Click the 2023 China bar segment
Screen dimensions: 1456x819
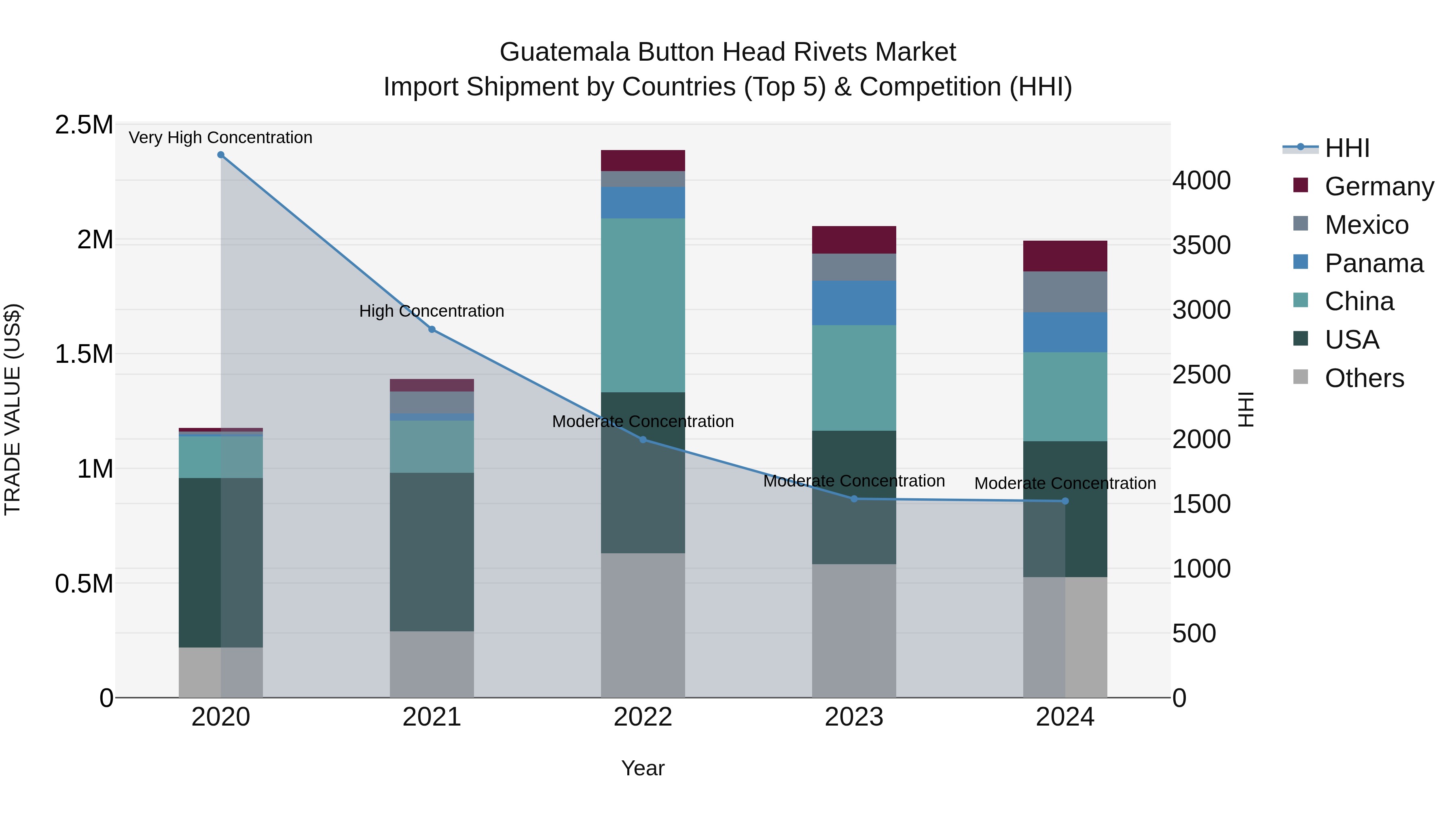854,378
